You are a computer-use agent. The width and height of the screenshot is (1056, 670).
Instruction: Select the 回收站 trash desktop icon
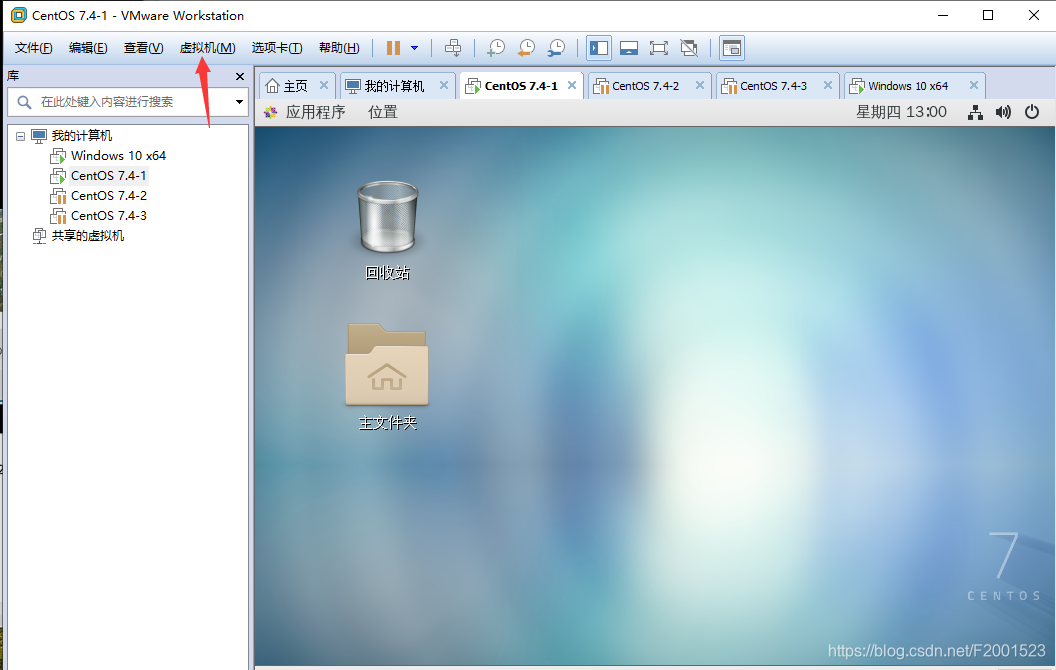[387, 230]
